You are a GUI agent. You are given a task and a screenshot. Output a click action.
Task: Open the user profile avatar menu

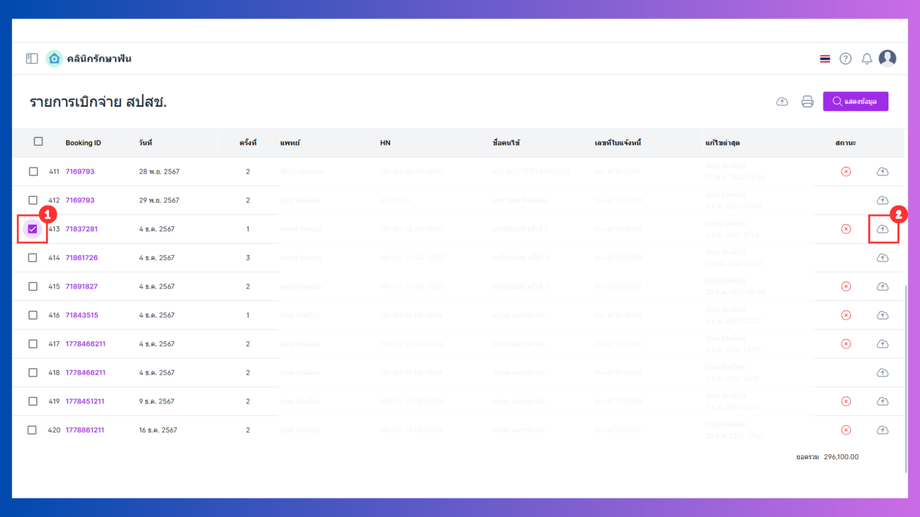tap(887, 59)
